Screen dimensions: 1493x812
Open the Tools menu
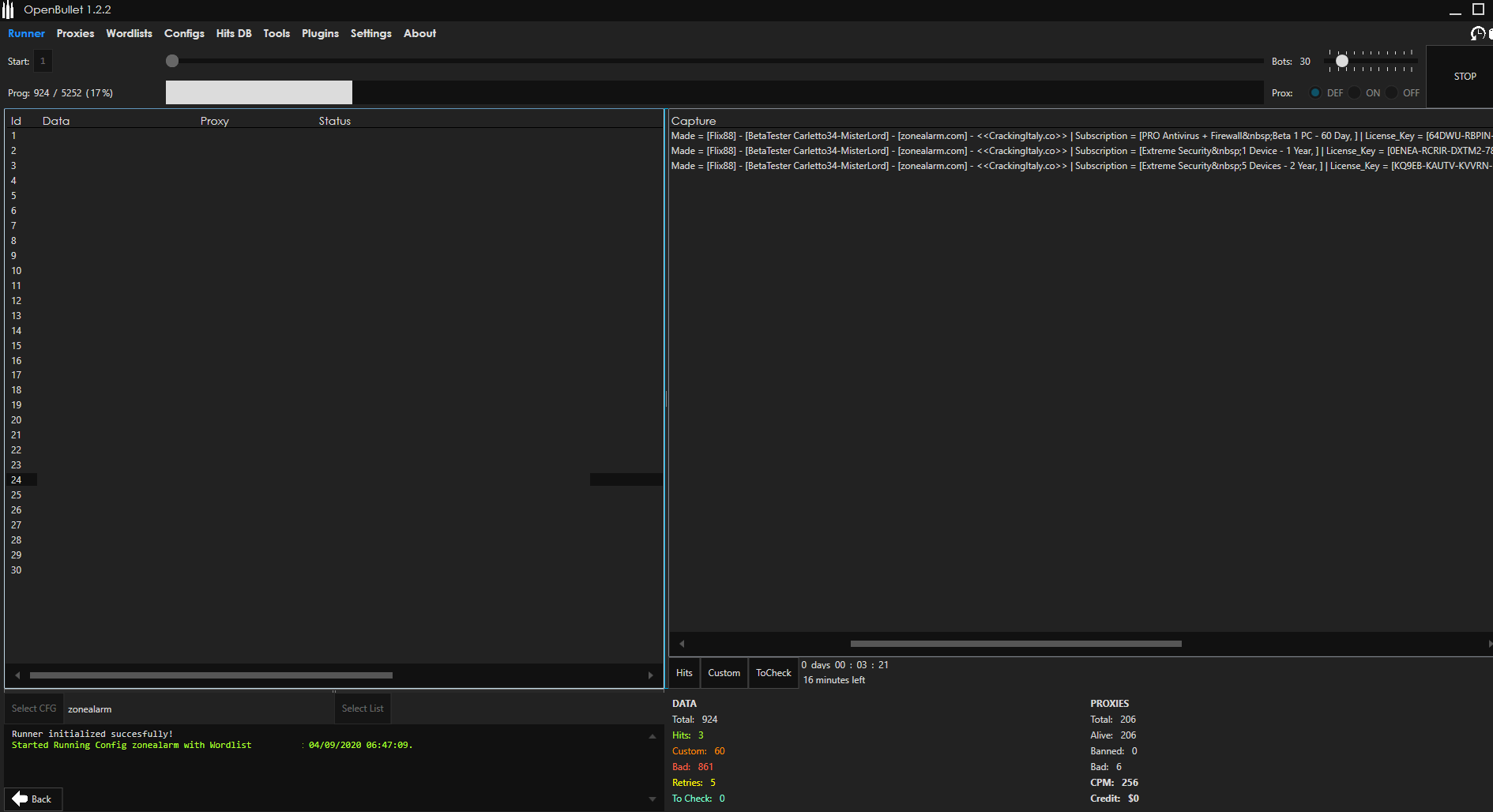pos(276,33)
